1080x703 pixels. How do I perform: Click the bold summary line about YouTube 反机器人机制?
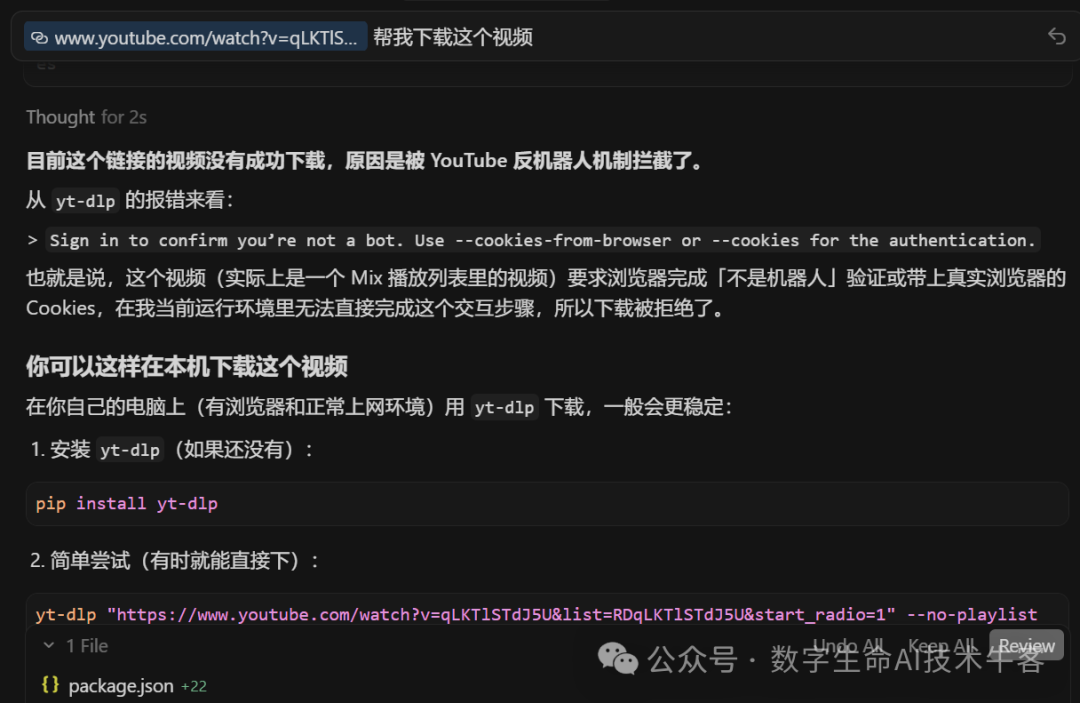(365, 160)
